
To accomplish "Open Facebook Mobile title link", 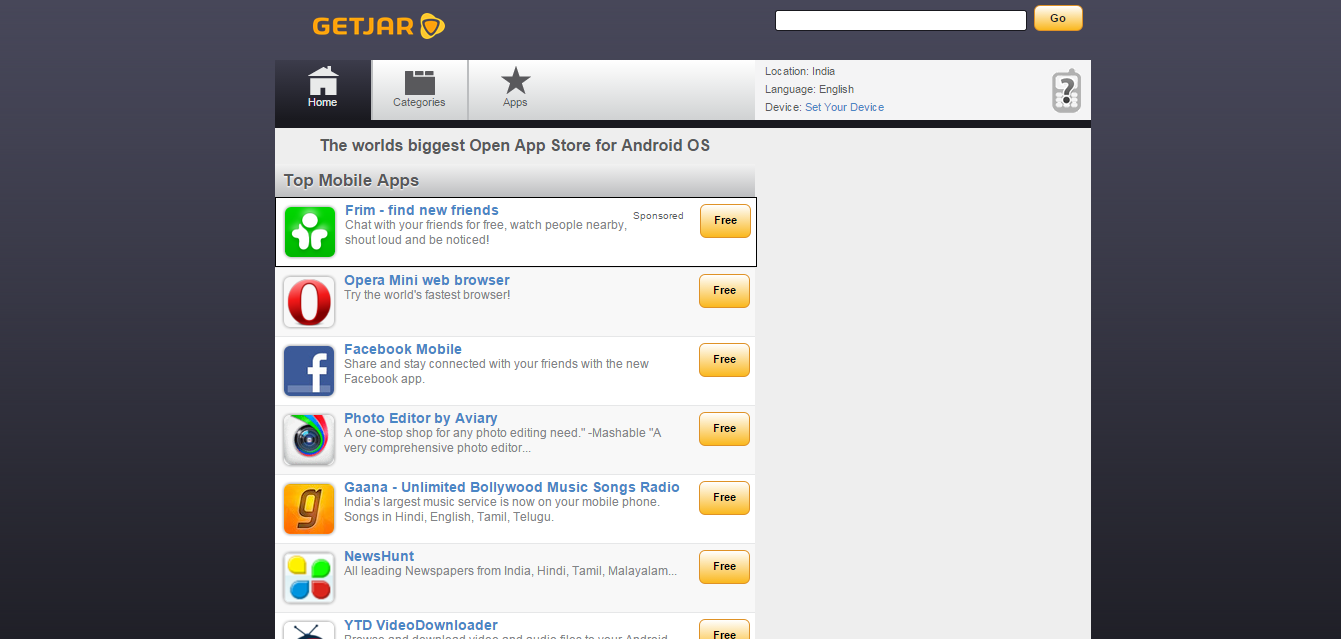I will point(403,349).
